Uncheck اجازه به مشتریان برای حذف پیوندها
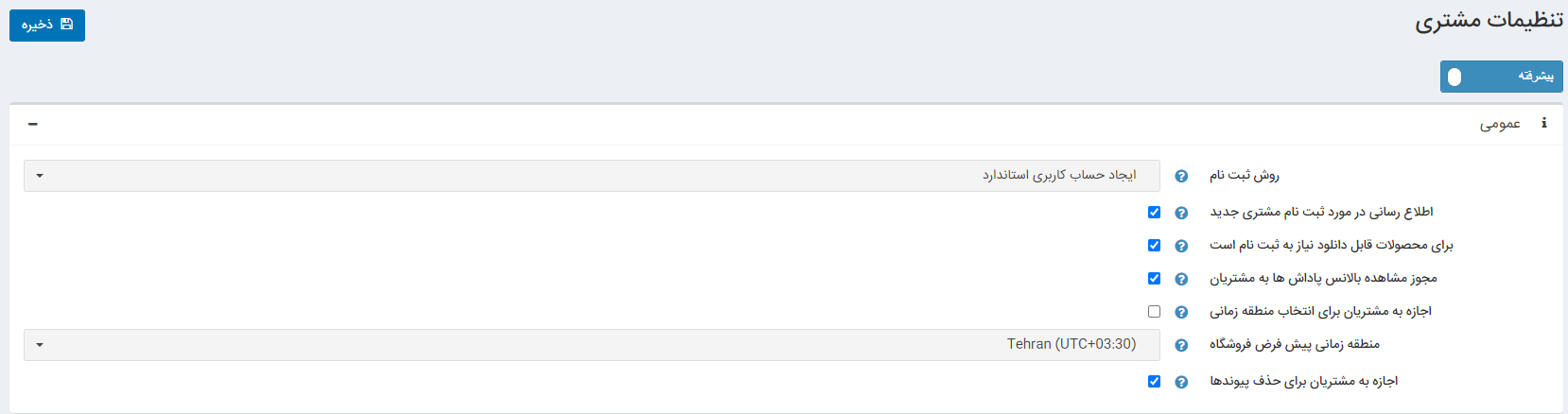Image resolution: width=1568 pixels, height=414 pixels. click(1154, 382)
